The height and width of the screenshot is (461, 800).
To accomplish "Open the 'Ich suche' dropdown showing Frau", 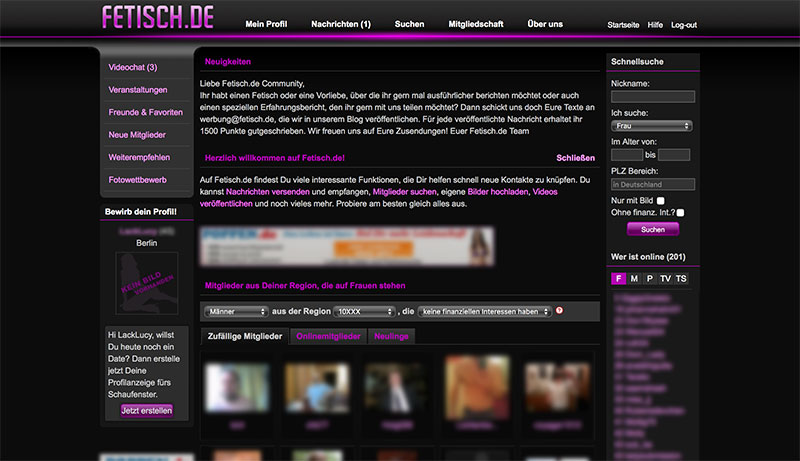I will coord(651,126).
